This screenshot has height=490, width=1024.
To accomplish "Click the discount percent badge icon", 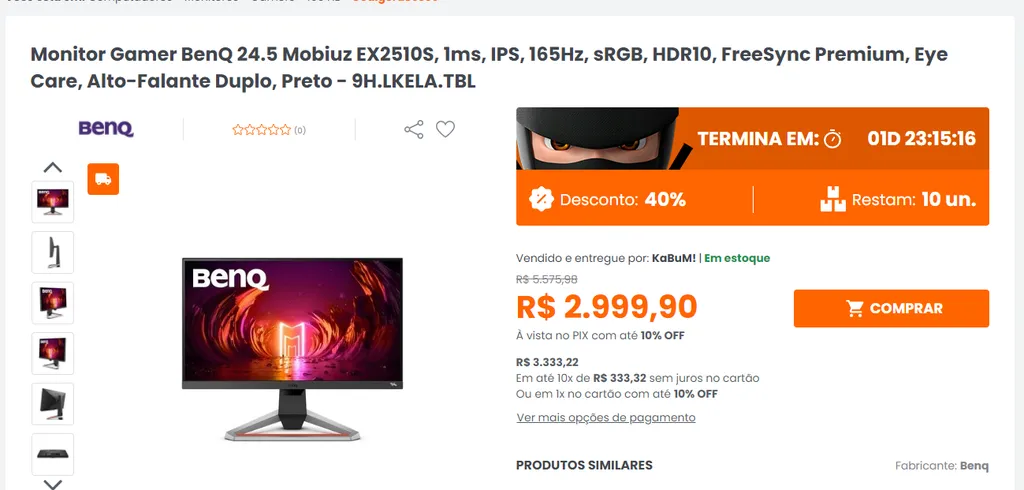I will point(541,199).
